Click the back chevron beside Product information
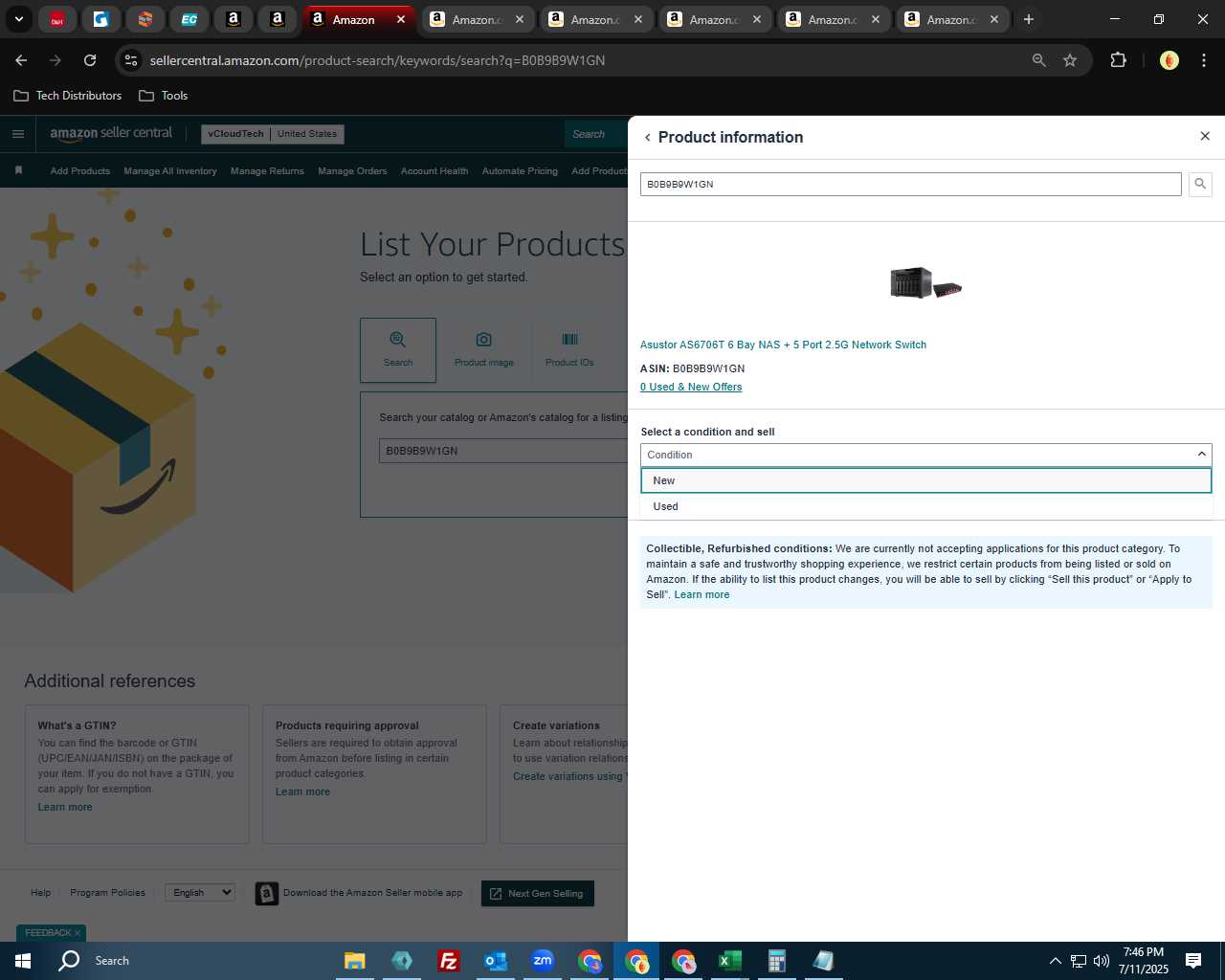1225x980 pixels. 648,138
